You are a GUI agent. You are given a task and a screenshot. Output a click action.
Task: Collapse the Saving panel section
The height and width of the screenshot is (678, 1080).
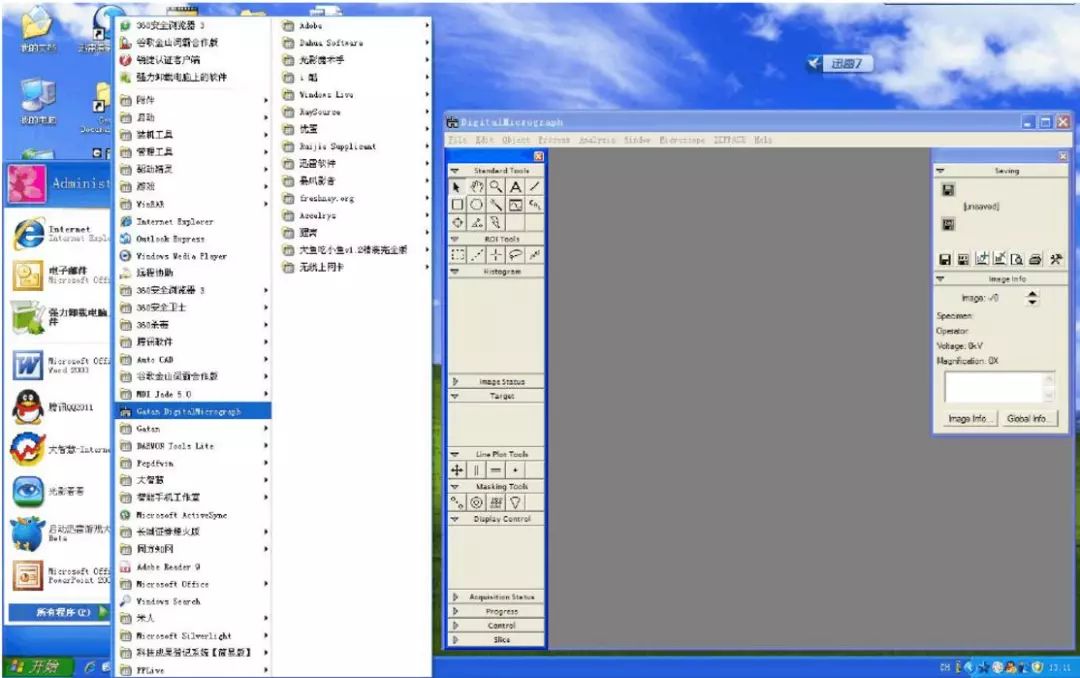coord(940,170)
